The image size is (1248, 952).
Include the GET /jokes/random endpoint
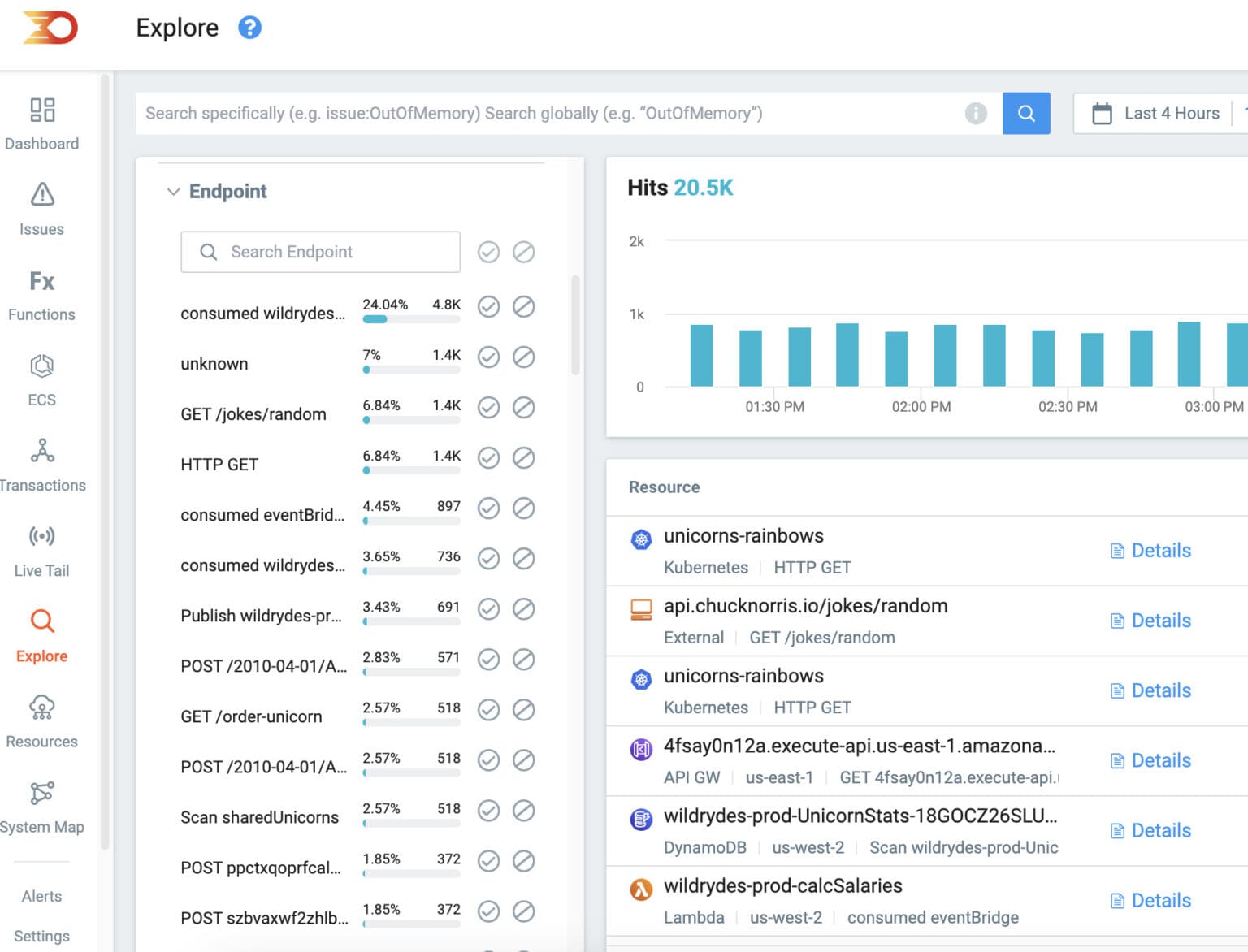pos(488,408)
